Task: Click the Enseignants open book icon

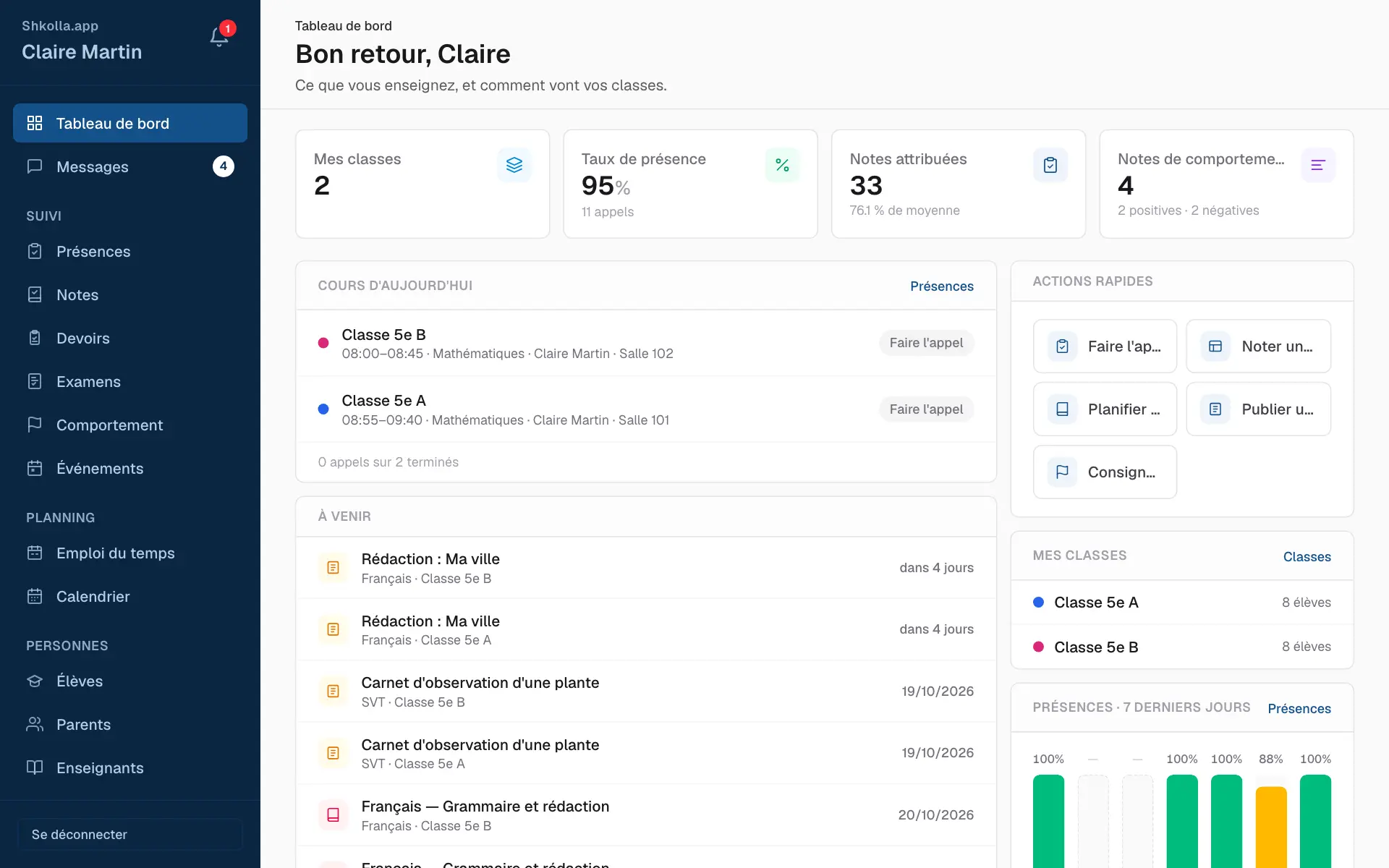Action: (35, 767)
